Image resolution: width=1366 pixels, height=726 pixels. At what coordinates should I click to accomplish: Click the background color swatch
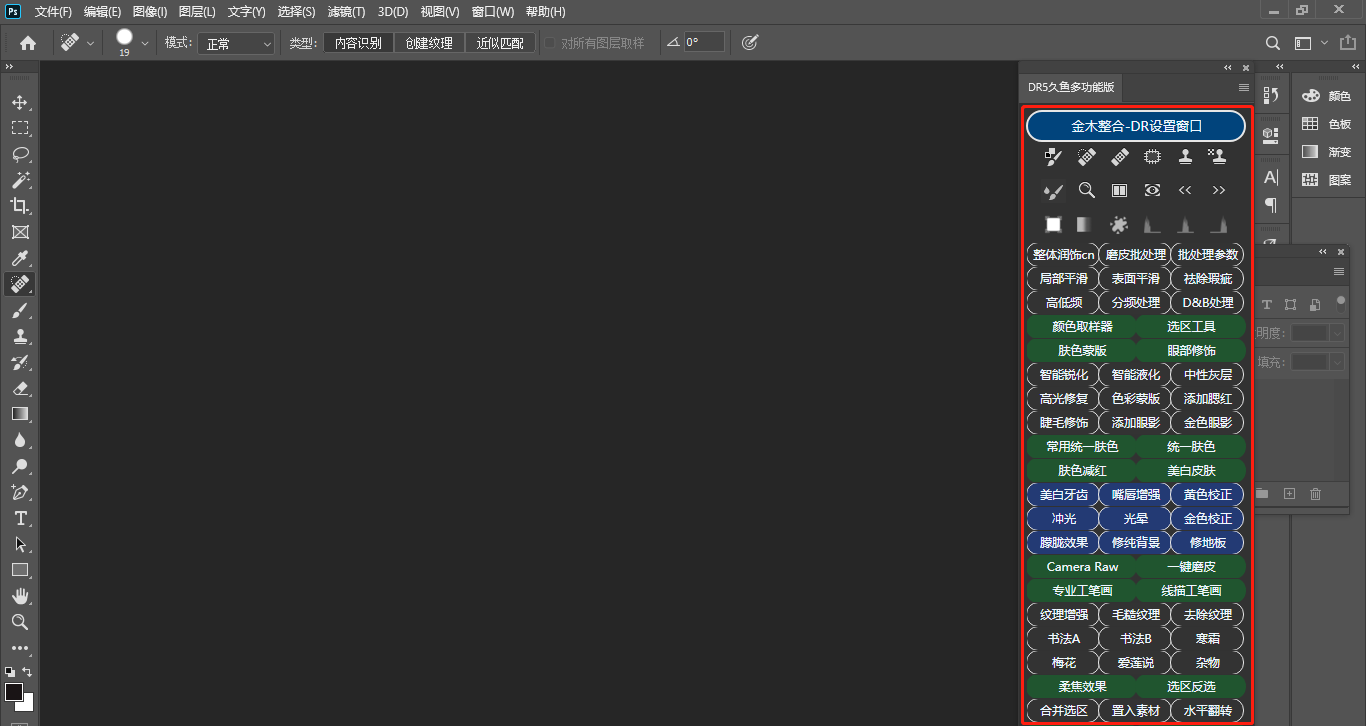click(27, 704)
